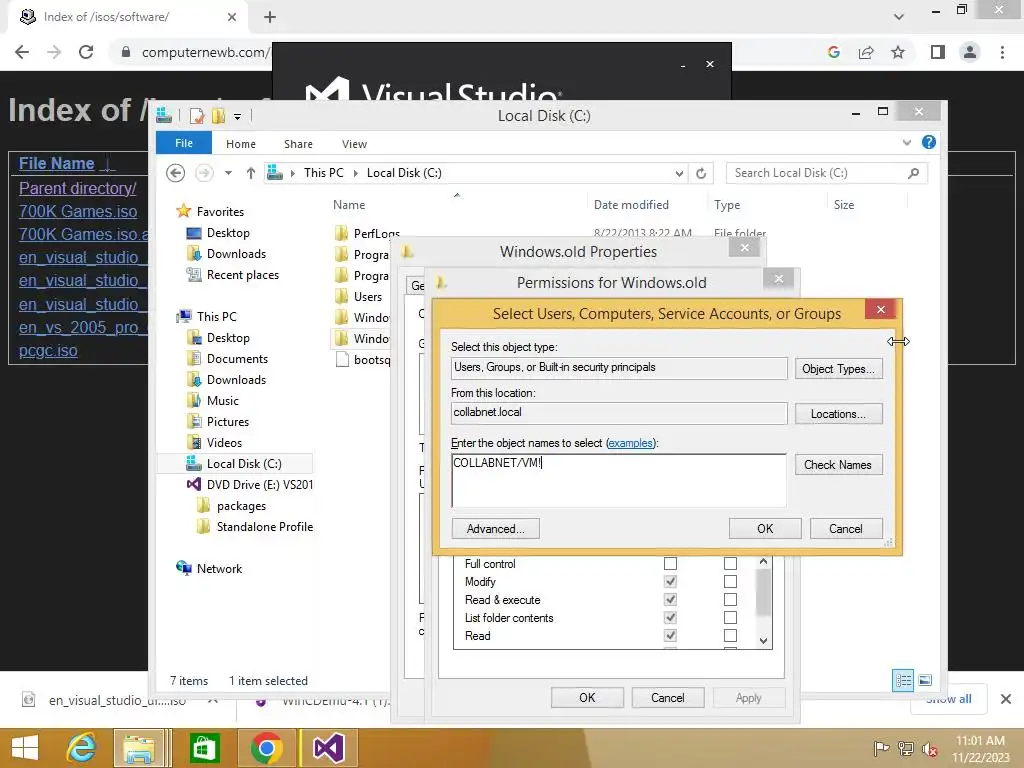Viewport: 1024px width, 768px height.
Task: Open Windows Store taskbar icon
Action: click(x=204, y=748)
